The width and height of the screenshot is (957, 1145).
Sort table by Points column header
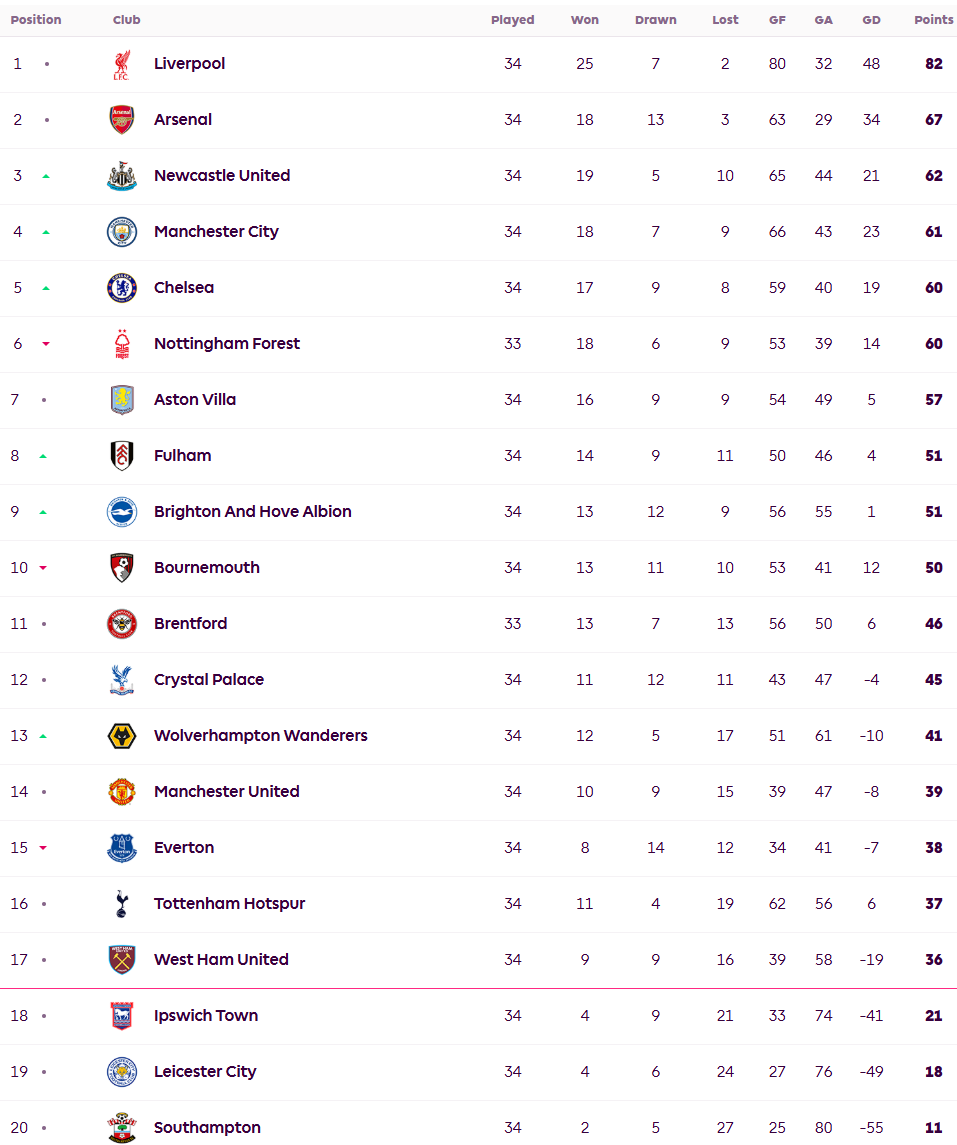pyautogui.click(x=934, y=20)
